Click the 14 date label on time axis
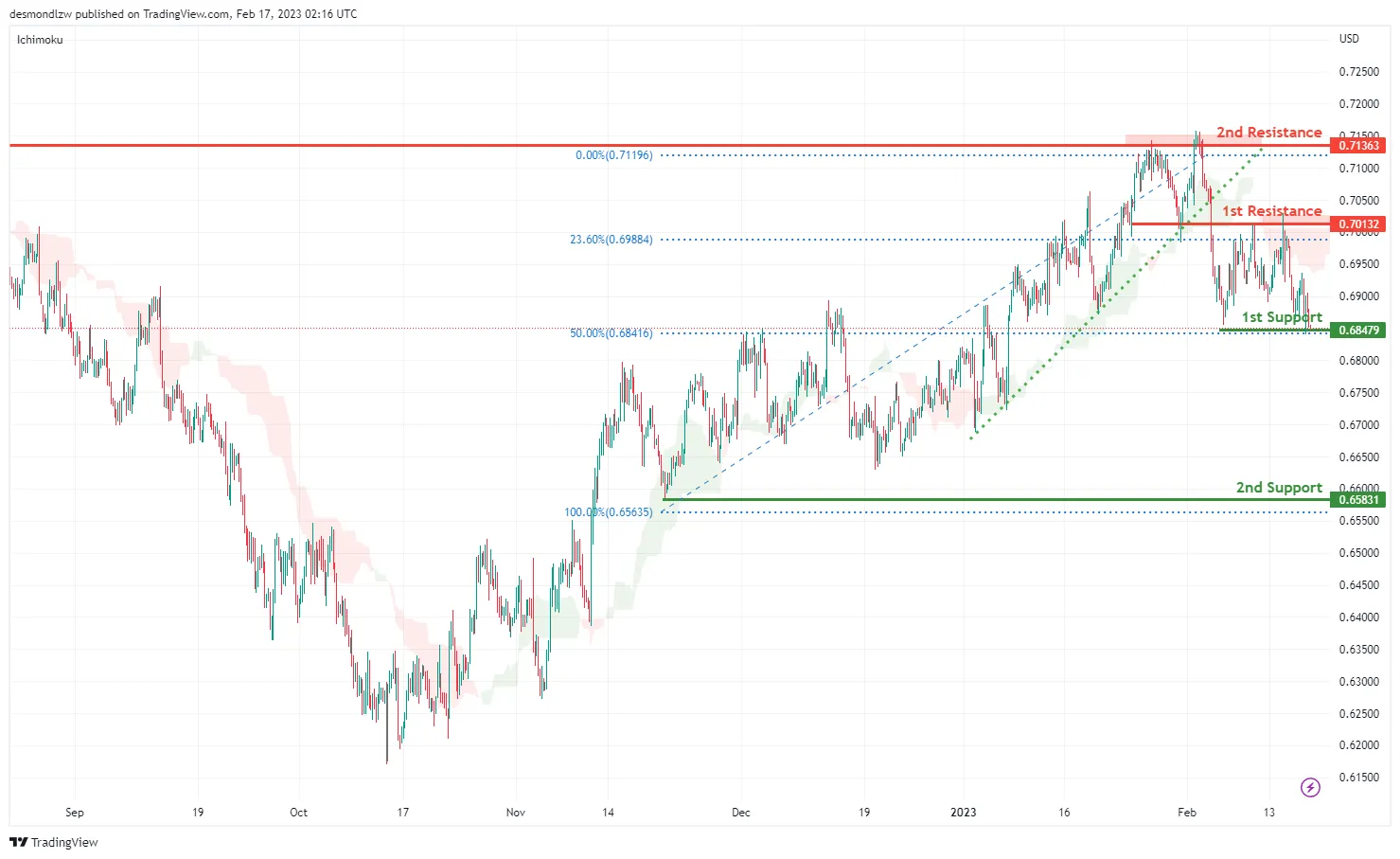Viewport: 1400px width, 859px height. (608, 813)
